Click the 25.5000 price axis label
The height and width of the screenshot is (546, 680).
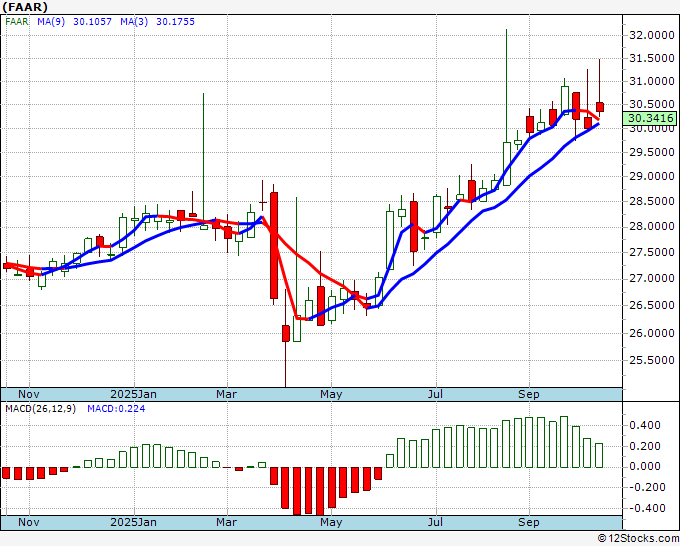(x=651, y=360)
